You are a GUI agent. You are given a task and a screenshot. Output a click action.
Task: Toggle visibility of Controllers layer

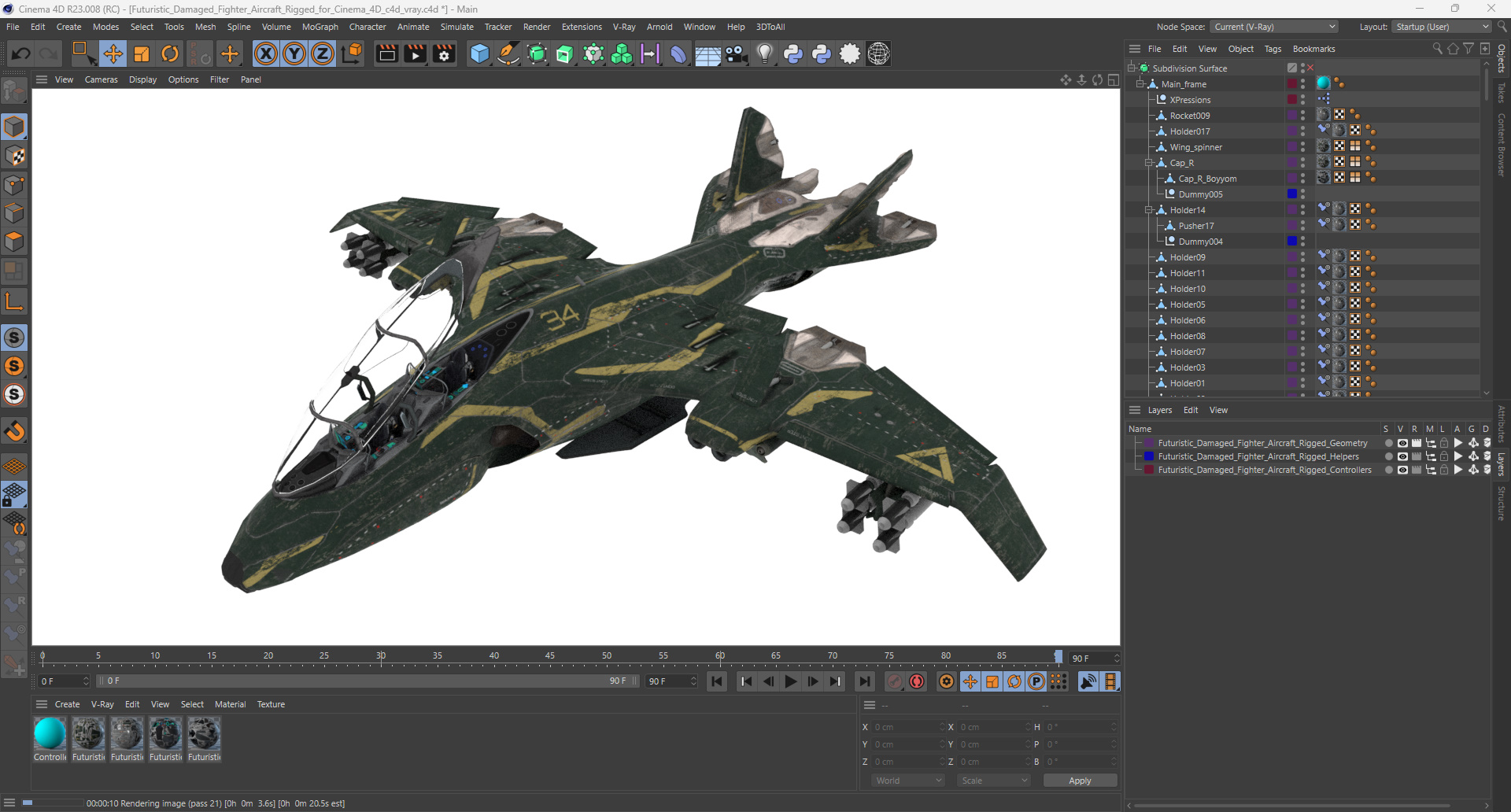tap(1402, 470)
